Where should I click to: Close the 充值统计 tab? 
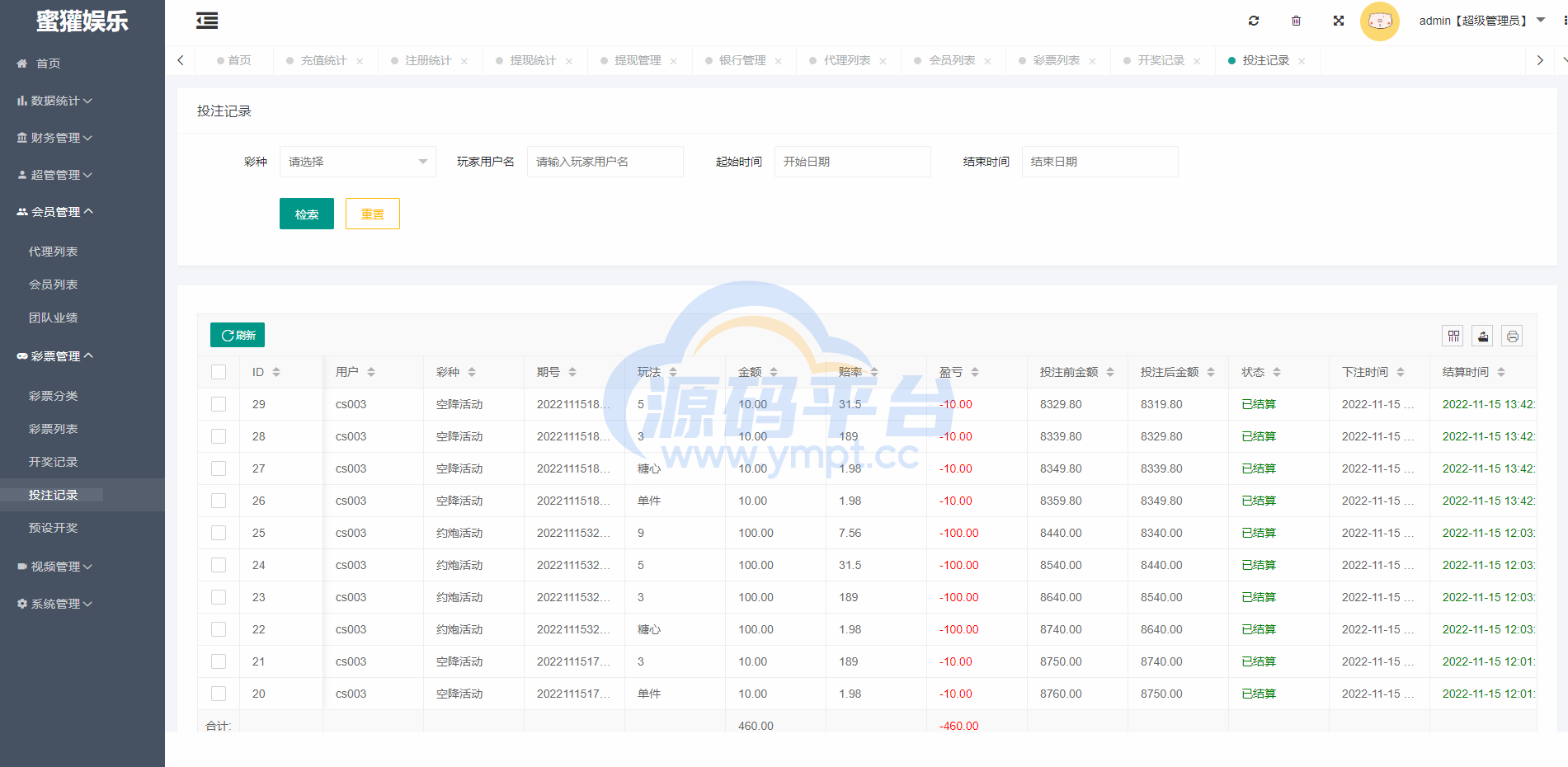360,61
